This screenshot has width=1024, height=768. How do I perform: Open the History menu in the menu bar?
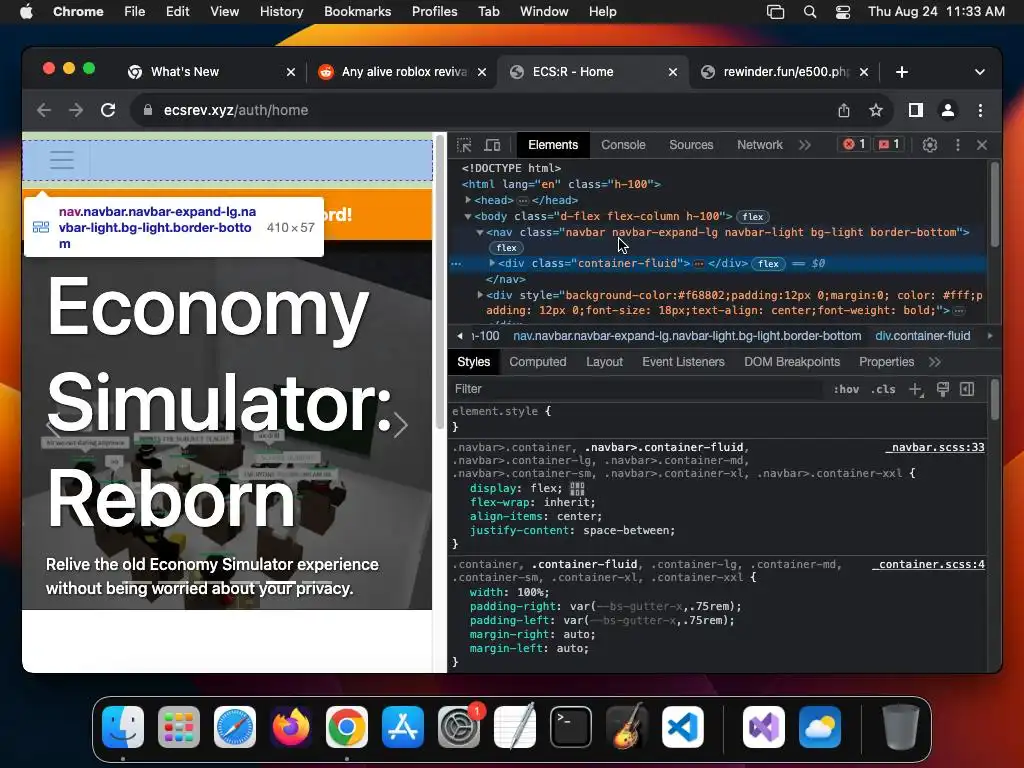tap(281, 12)
